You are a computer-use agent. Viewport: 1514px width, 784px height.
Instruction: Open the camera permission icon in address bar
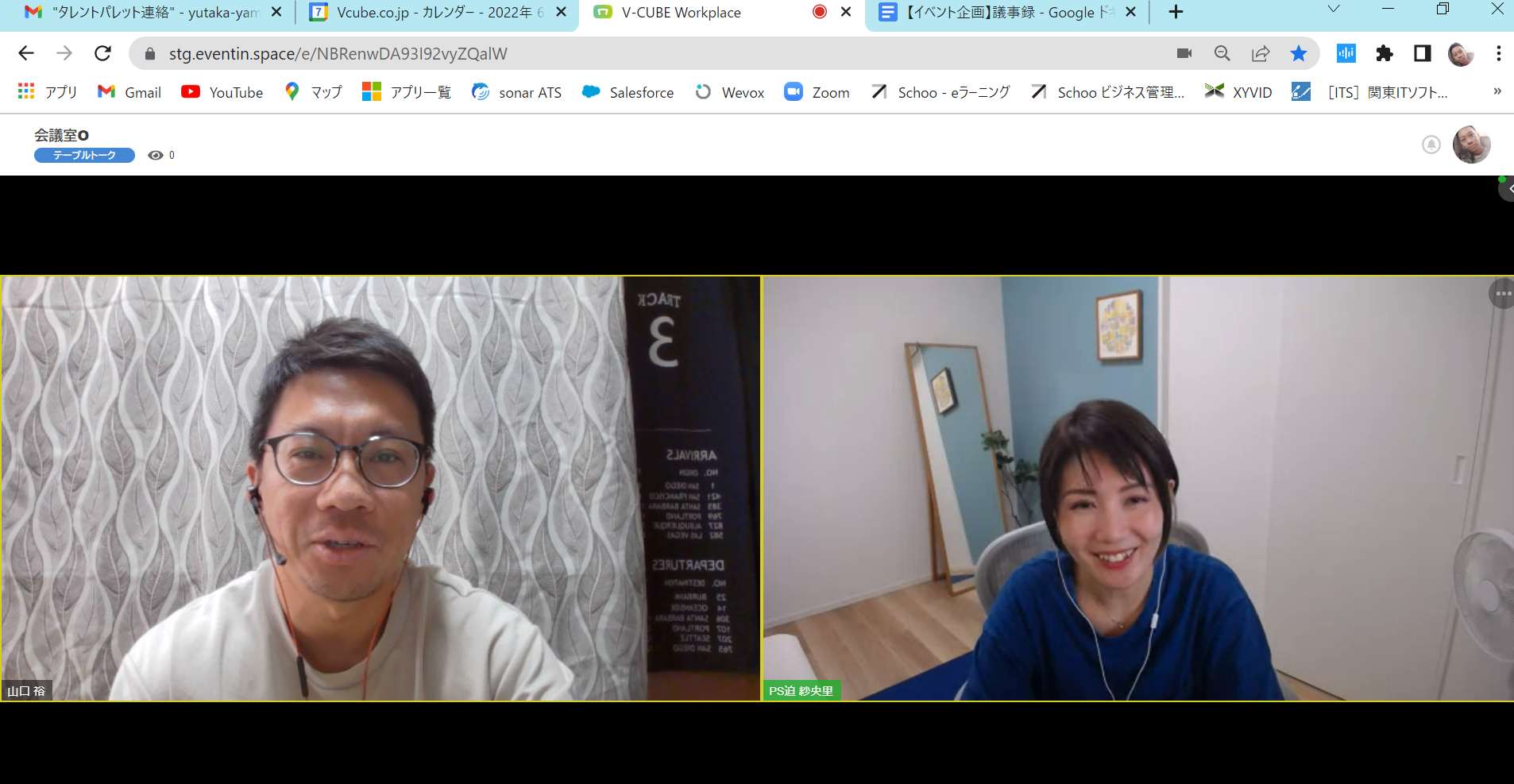pyautogui.click(x=1184, y=53)
